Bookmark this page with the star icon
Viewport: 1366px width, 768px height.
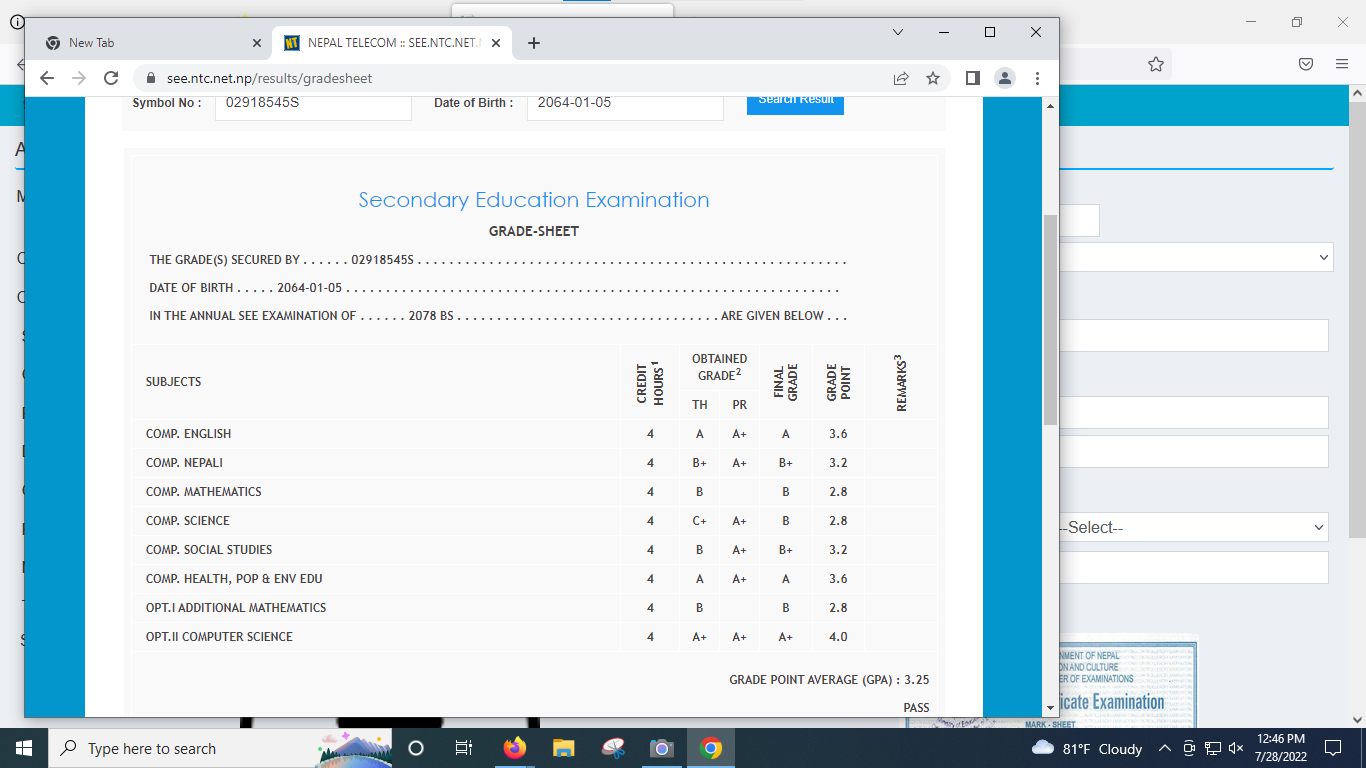tap(933, 78)
